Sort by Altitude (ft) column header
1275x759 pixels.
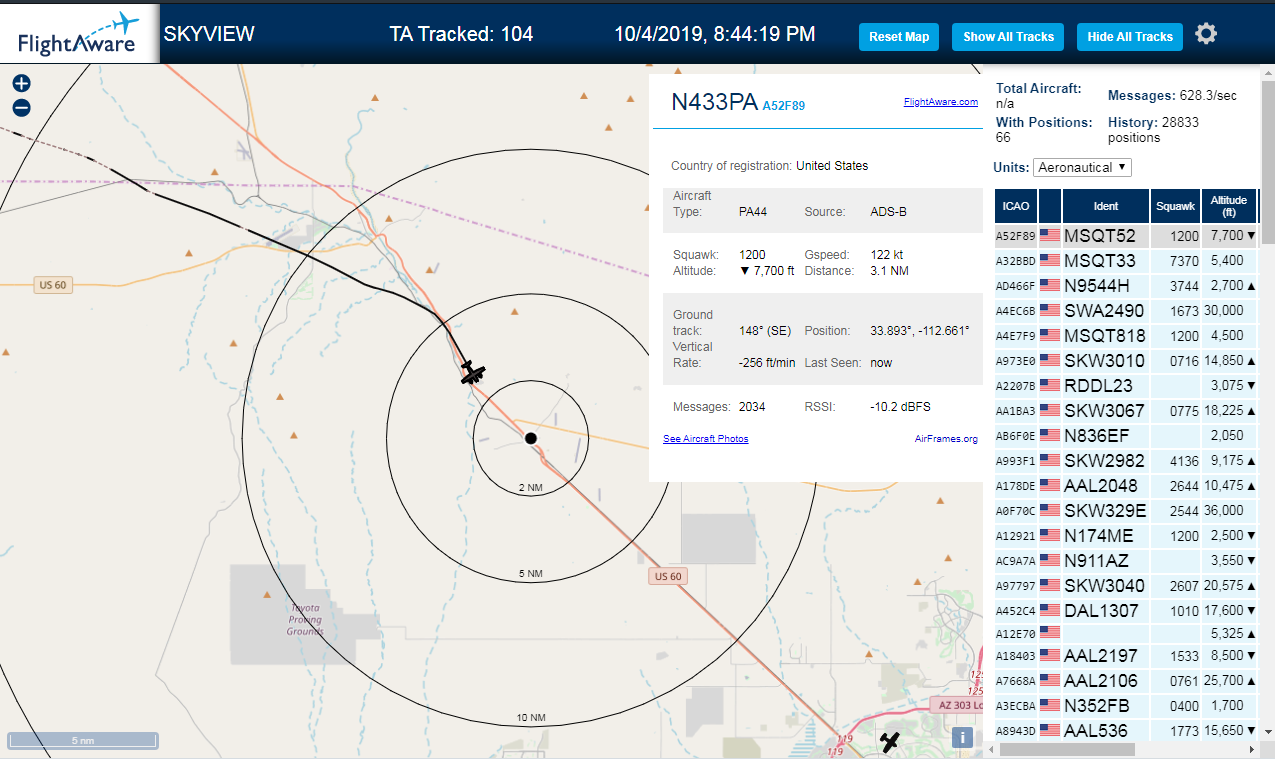coord(1229,206)
